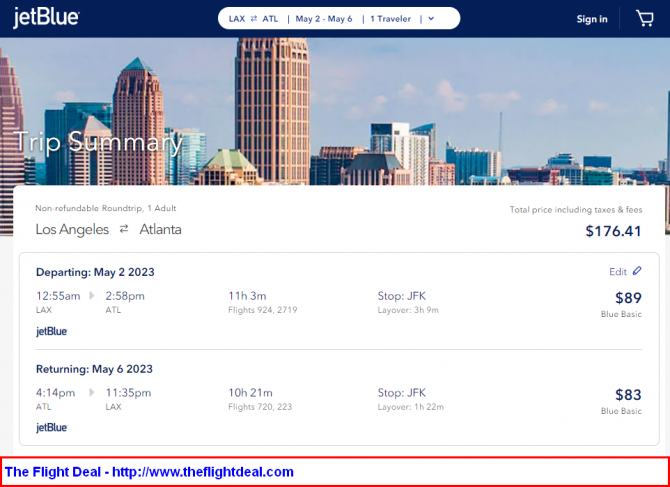670x487 pixels.
Task: Click the $89 departing fare
Action: tap(628, 298)
